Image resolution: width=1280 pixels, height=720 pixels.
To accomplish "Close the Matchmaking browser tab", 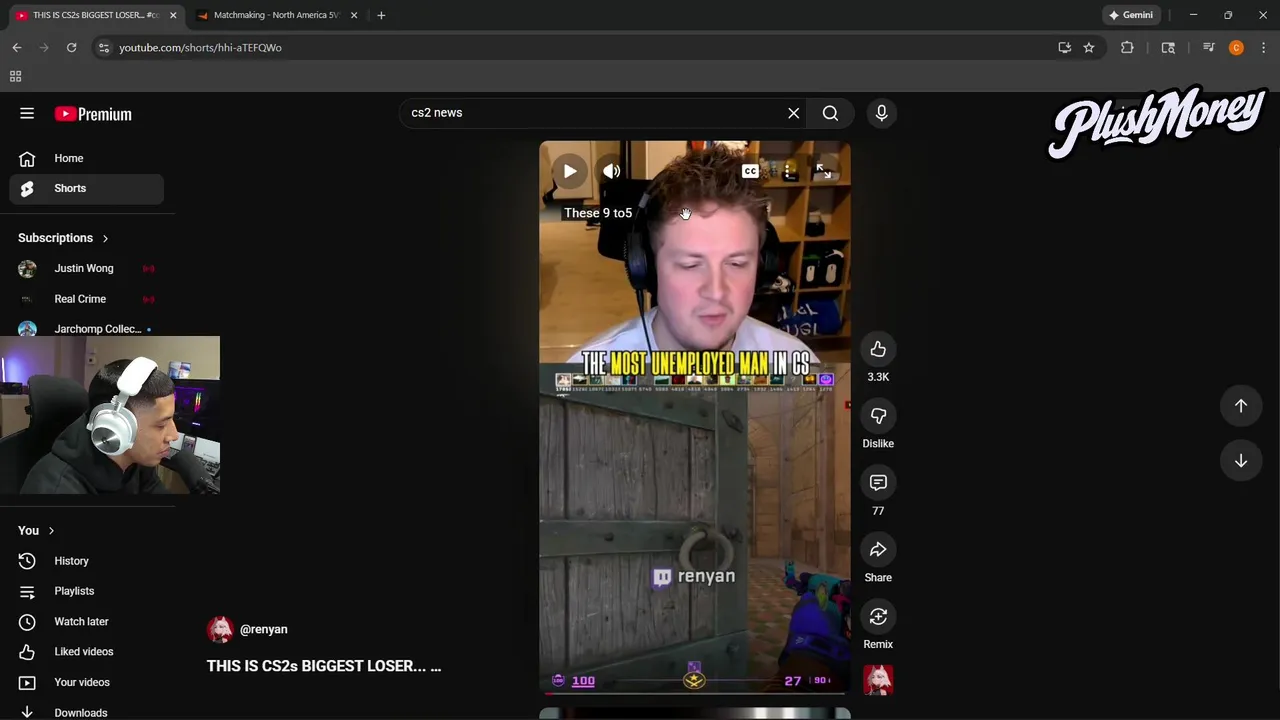I will coord(353,15).
